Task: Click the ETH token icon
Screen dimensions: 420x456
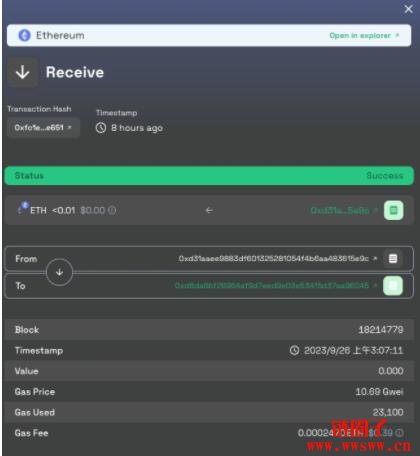Action: [x=23, y=208]
